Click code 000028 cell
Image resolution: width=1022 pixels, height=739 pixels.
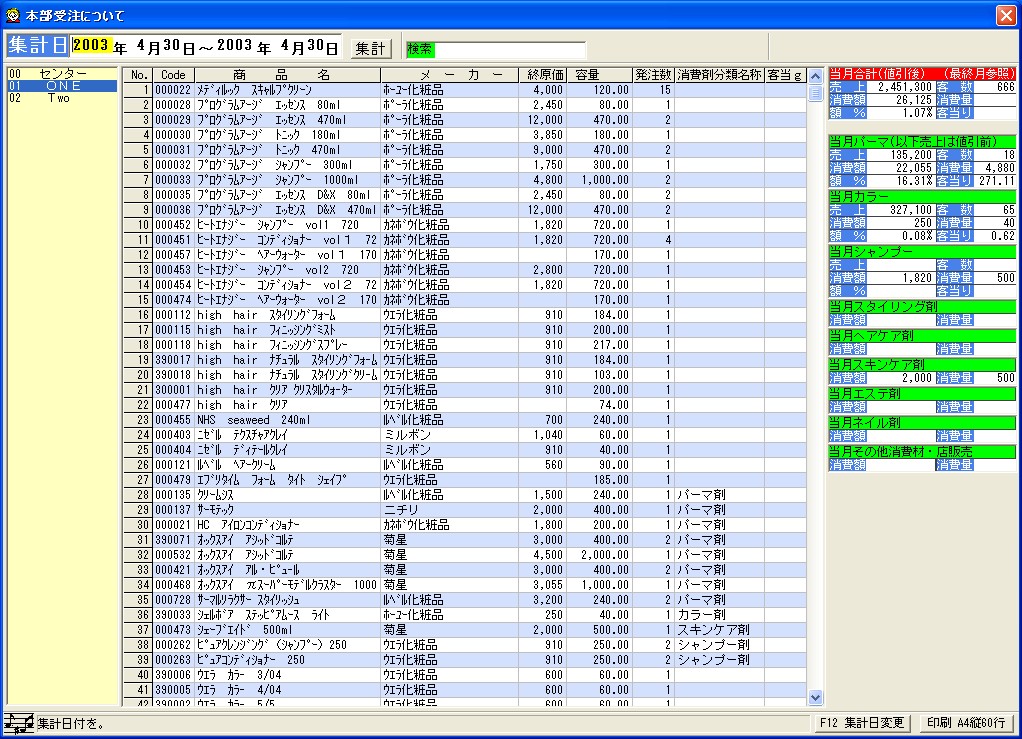[x=173, y=105]
